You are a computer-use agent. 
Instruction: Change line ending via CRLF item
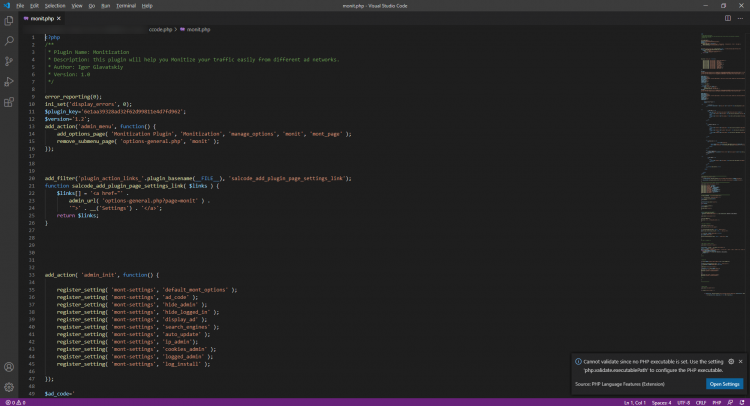[x=701, y=403]
